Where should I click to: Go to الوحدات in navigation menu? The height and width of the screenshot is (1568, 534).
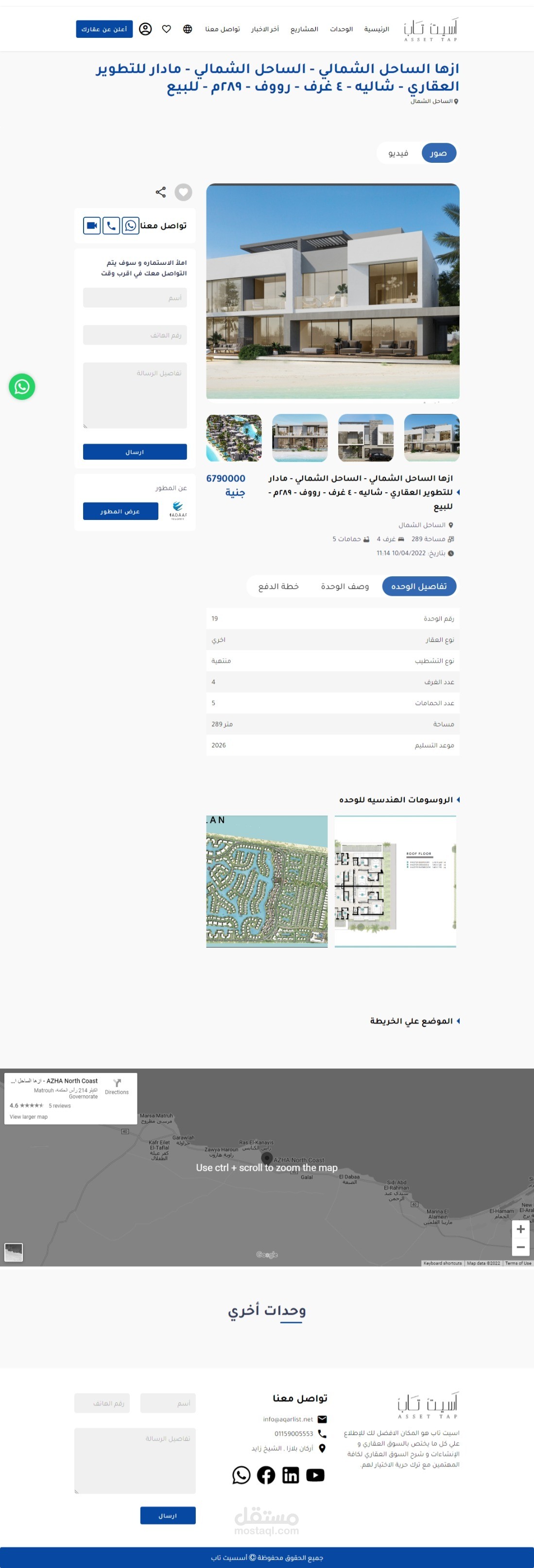click(341, 29)
